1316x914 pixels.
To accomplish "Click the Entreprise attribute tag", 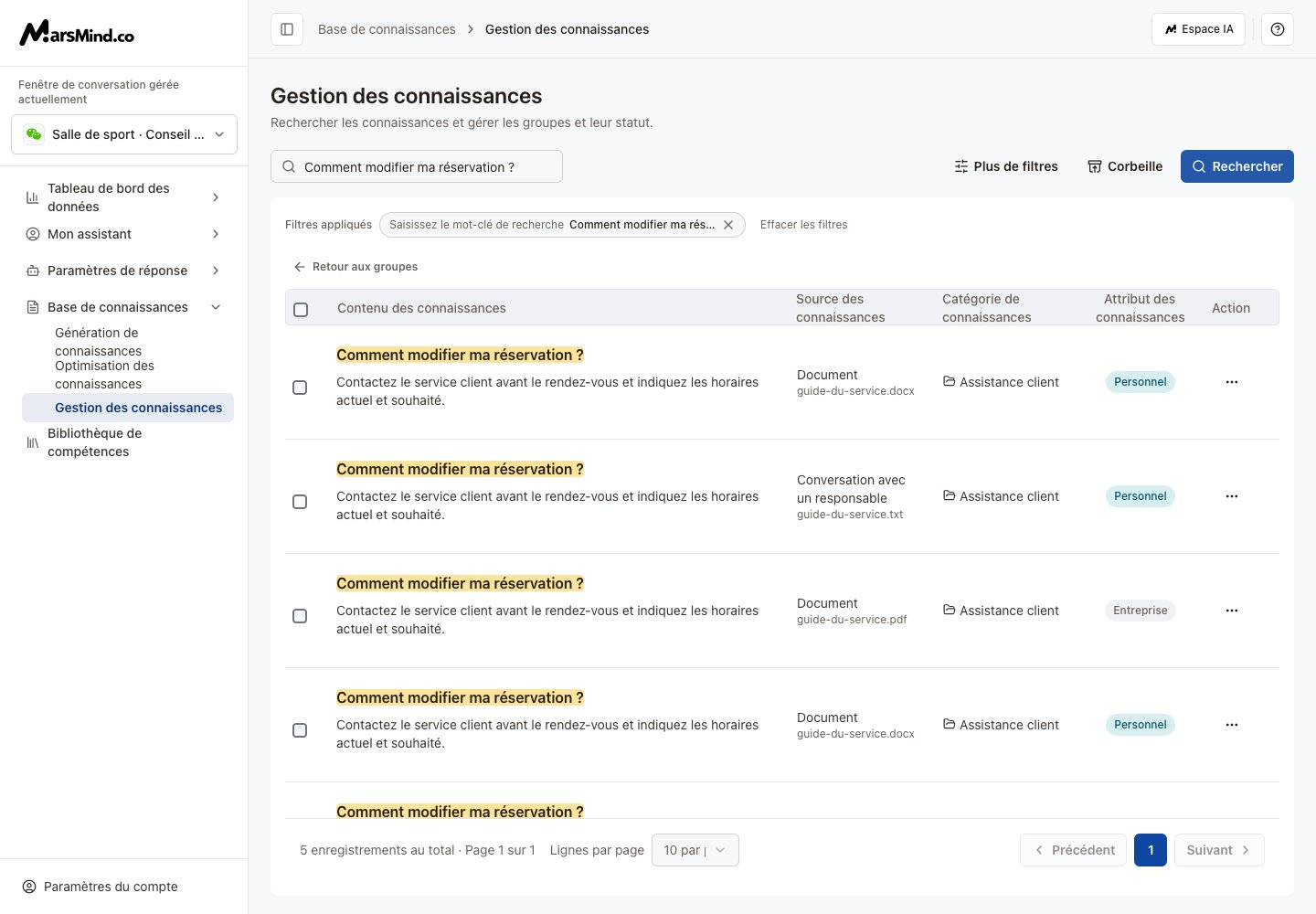I will [x=1141, y=611].
